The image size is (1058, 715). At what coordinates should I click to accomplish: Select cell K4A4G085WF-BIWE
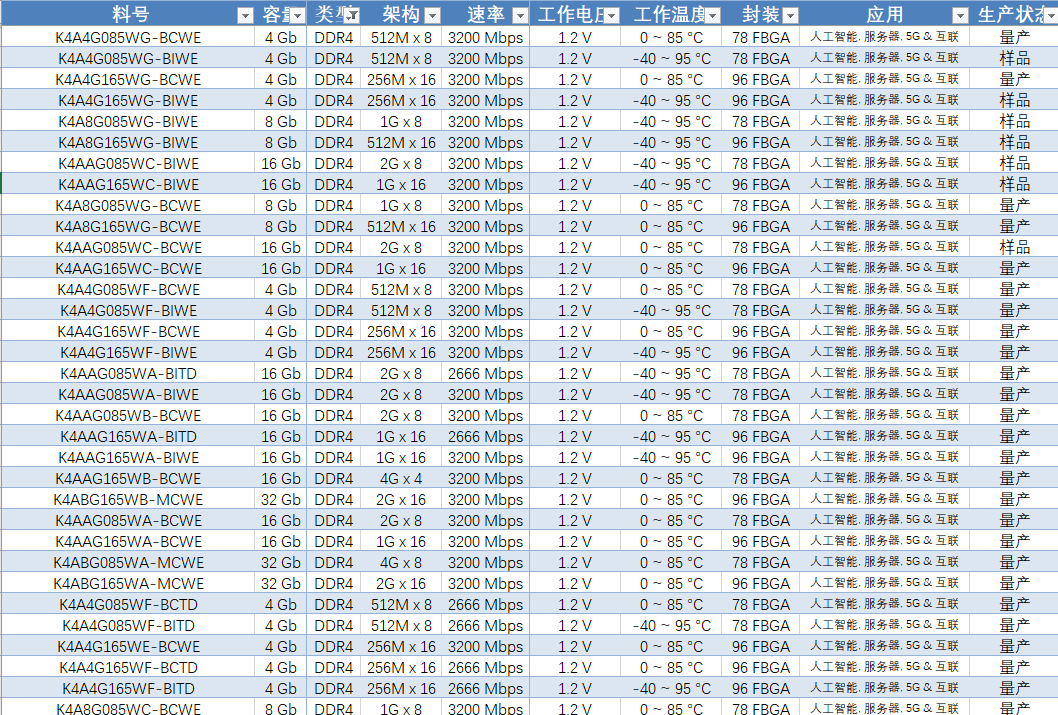pos(128,310)
